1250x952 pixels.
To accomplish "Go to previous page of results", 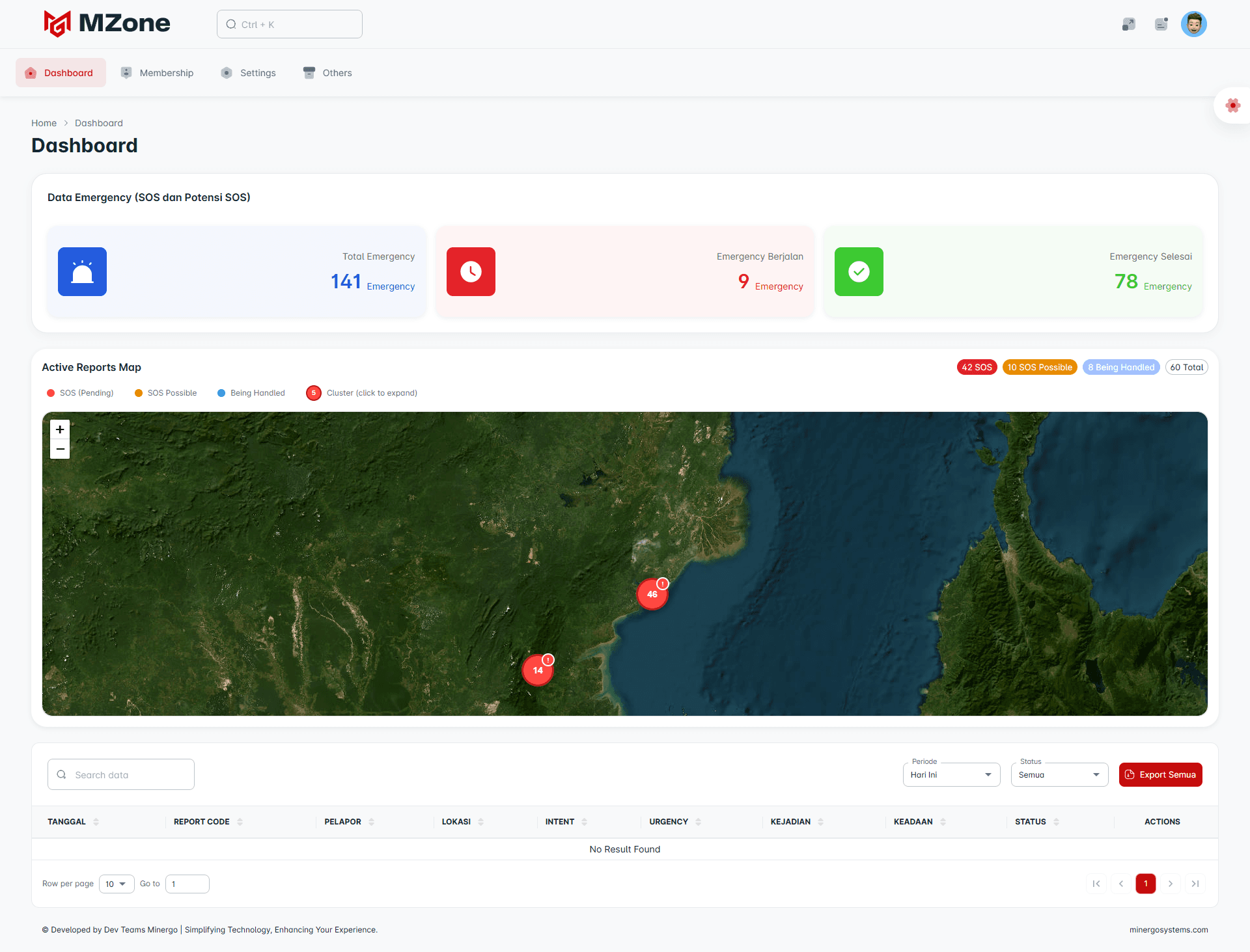I will tap(1121, 884).
